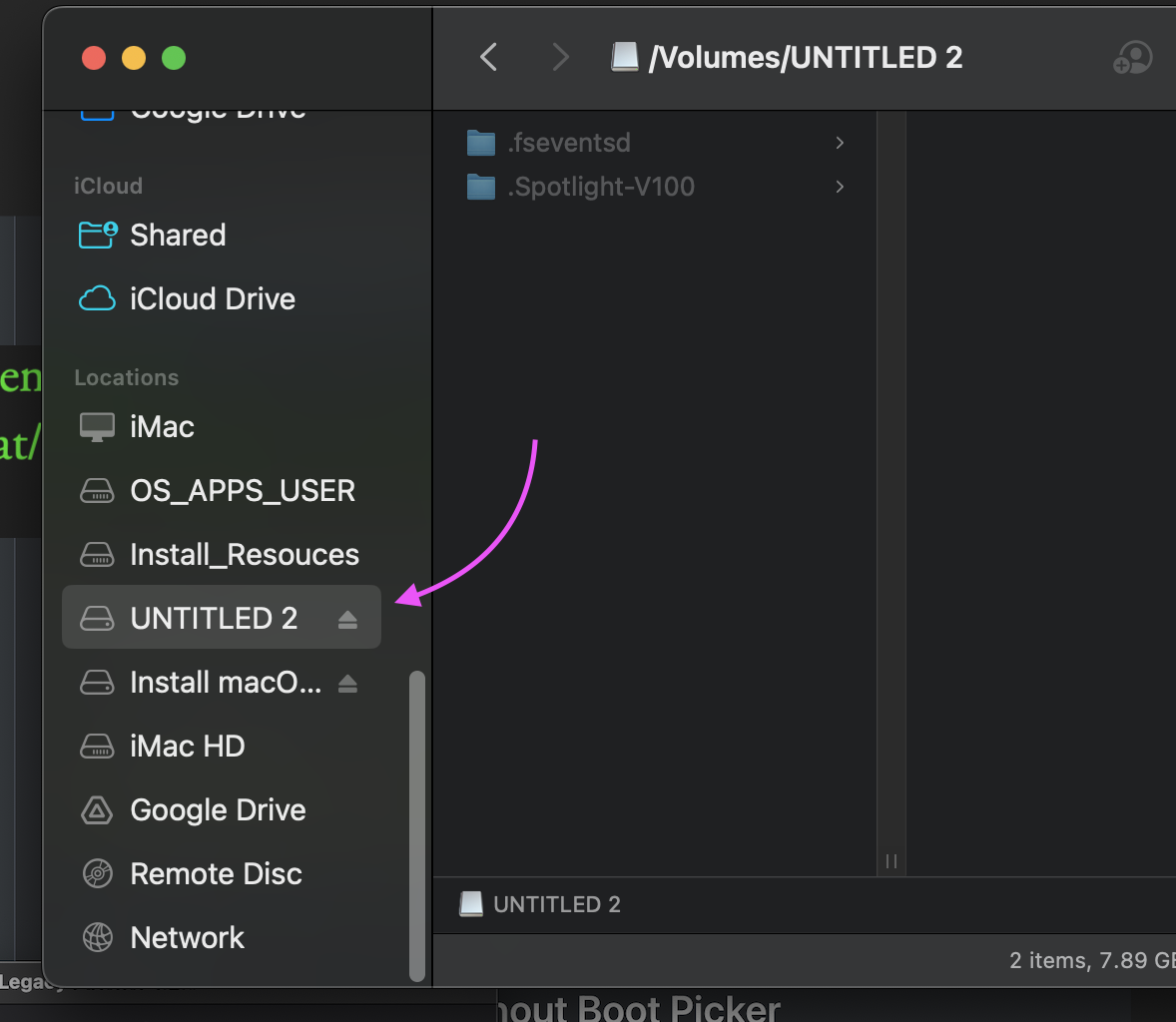The image size is (1176, 1022).
Task: Click the drive icon beside iMac HD
Action: [98, 747]
